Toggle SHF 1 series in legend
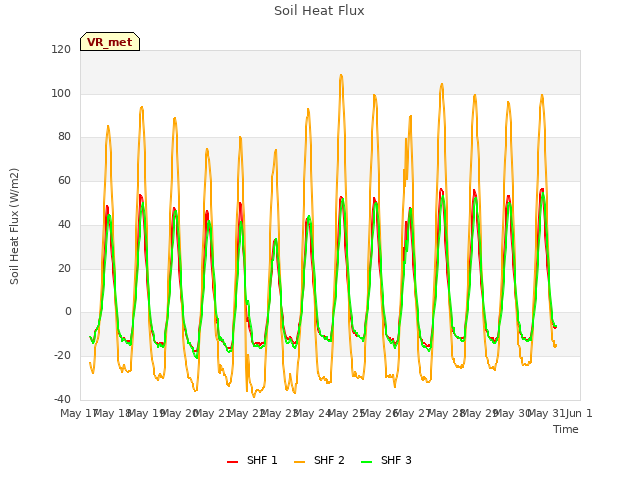The height and width of the screenshot is (480, 640). tap(252, 460)
